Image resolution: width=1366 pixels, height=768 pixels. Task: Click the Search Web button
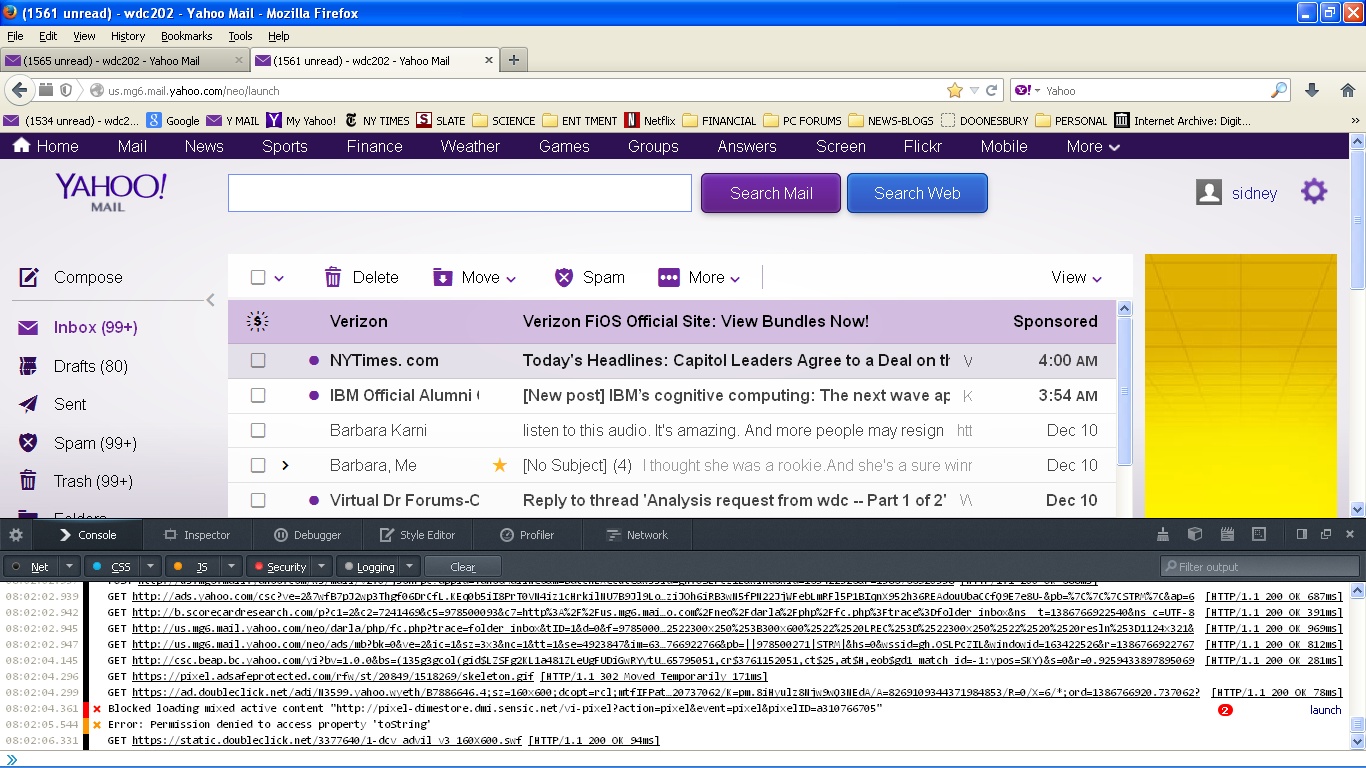click(917, 193)
